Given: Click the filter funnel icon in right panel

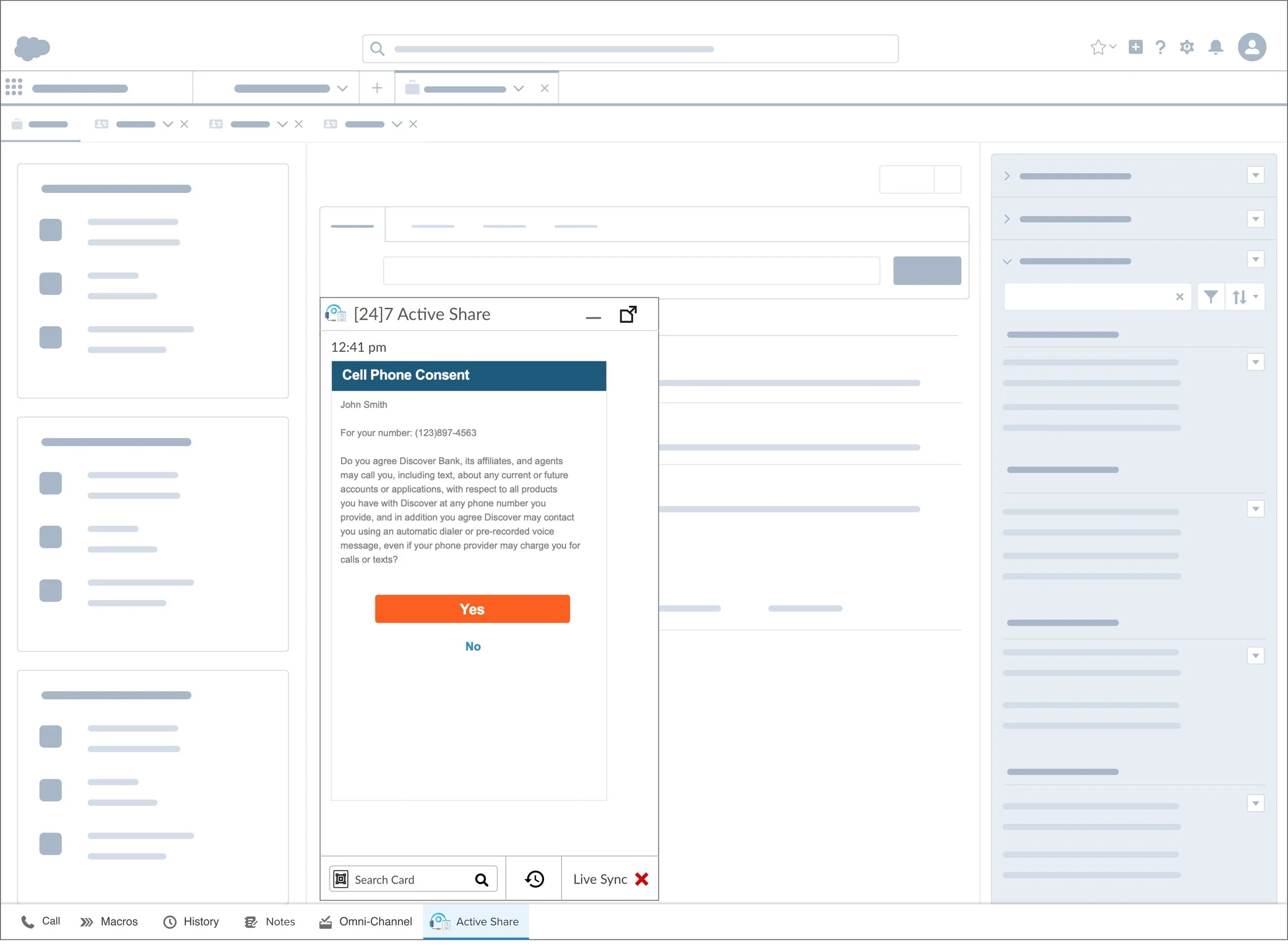Looking at the screenshot, I should 1210,297.
